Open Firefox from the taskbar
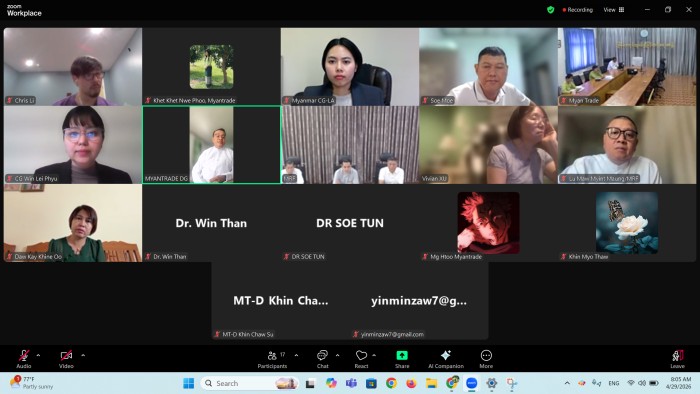Viewport: 700px width, 394px height. (411, 383)
